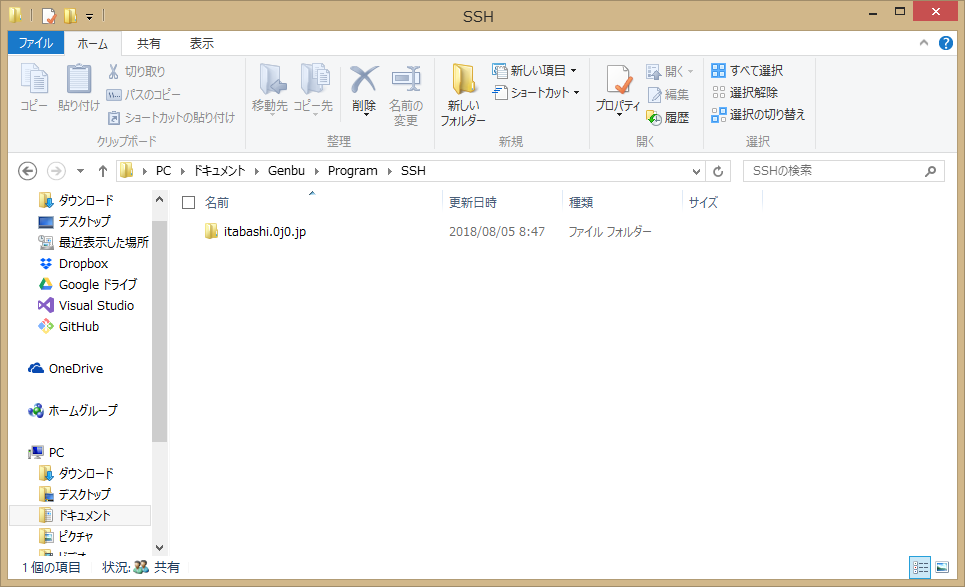965x587 pixels.
Task: Open Properties via the ribbon icon
Action: 617,90
